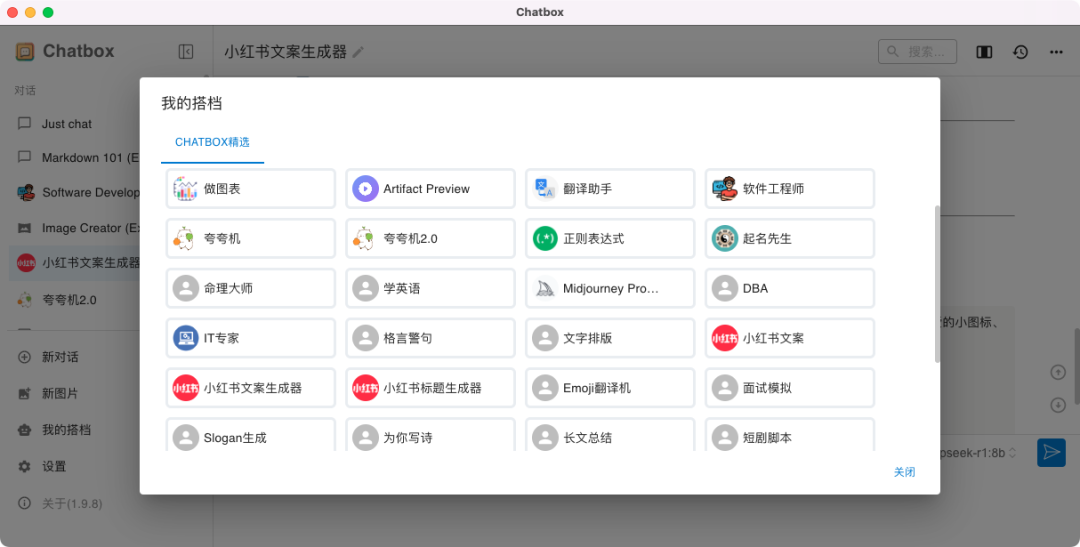The height and width of the screenshot is (547, 1080).
Task: Click the Artifact Preview play icon
Action: 365,189
